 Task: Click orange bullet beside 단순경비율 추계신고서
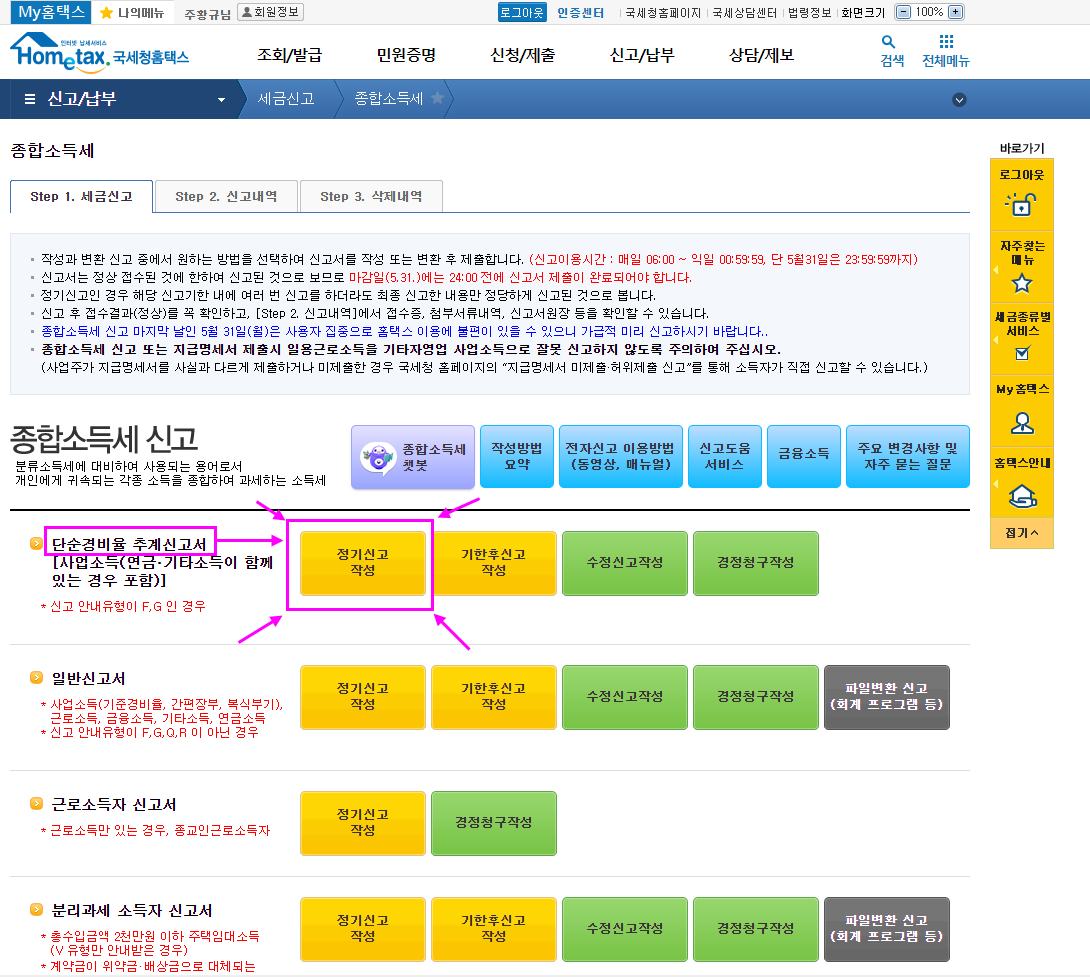(36, 543)
